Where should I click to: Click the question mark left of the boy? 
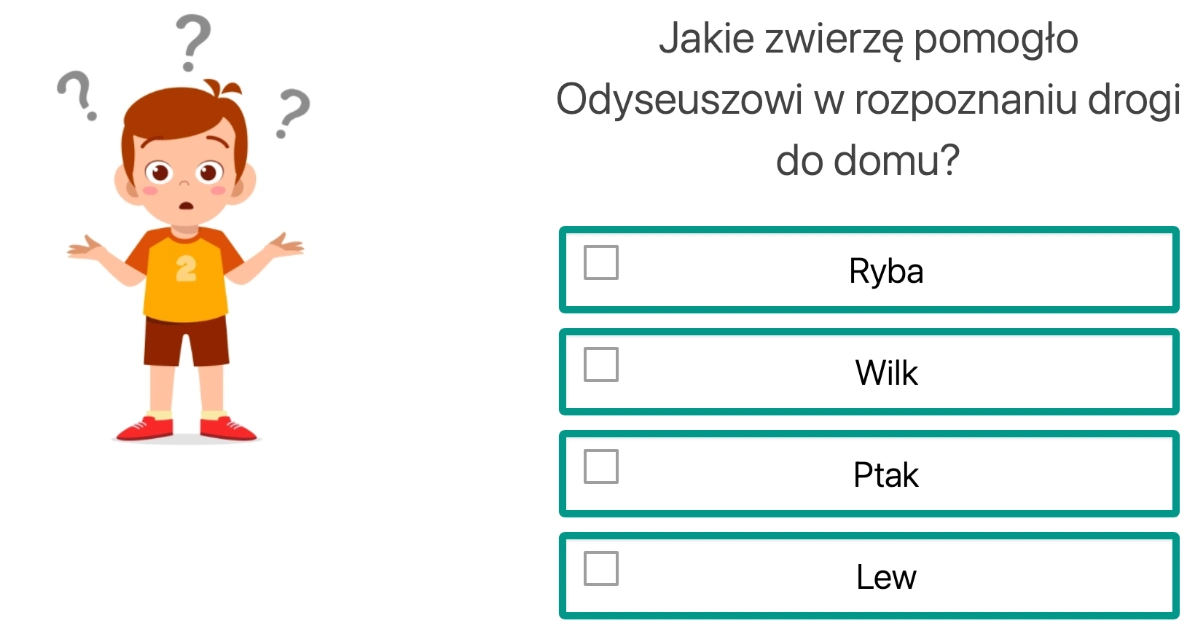[x=75, y=95]
